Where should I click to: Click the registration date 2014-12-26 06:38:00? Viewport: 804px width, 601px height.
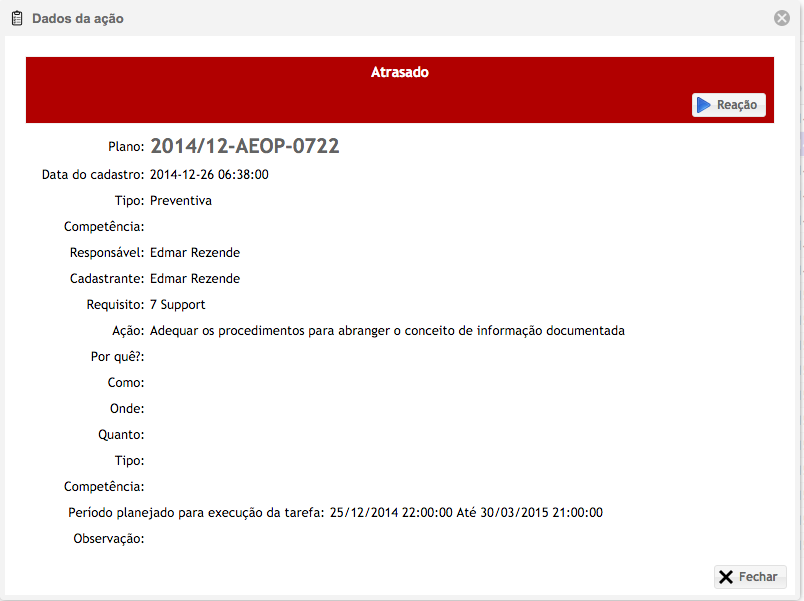(209, 175)
